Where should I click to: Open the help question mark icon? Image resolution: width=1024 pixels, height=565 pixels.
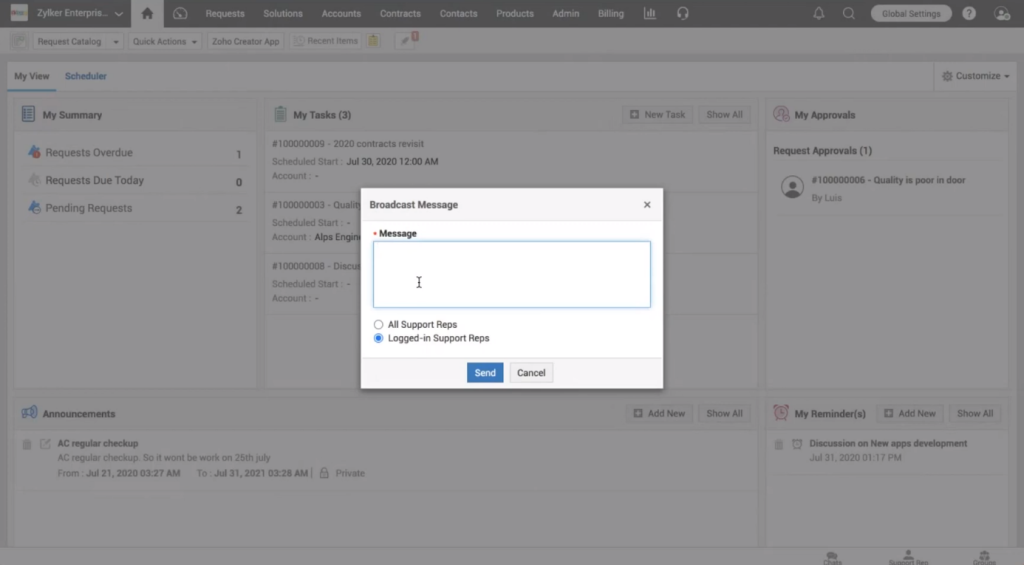[x=969, y=14]
